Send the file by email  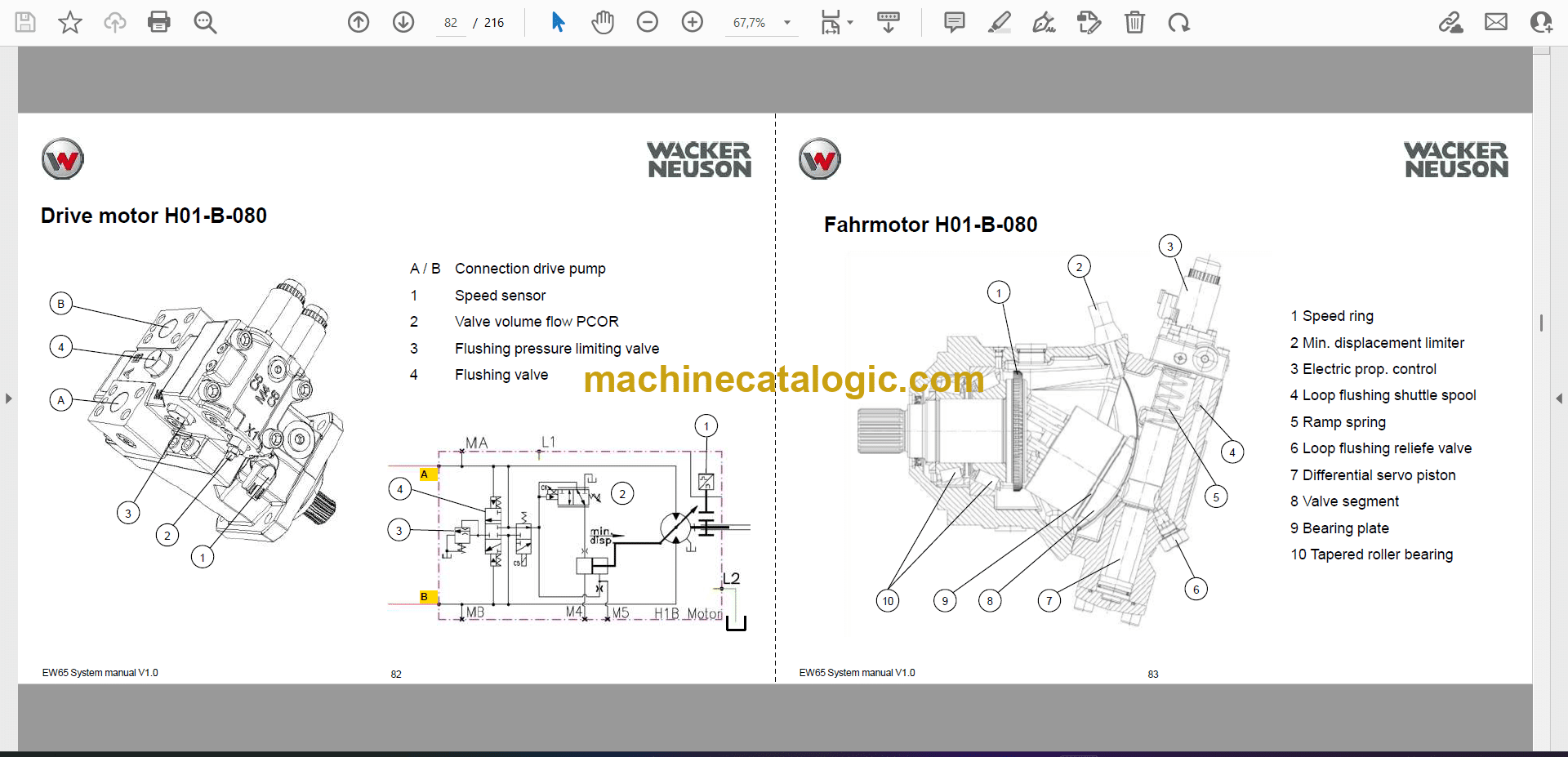pos(1496,22)
